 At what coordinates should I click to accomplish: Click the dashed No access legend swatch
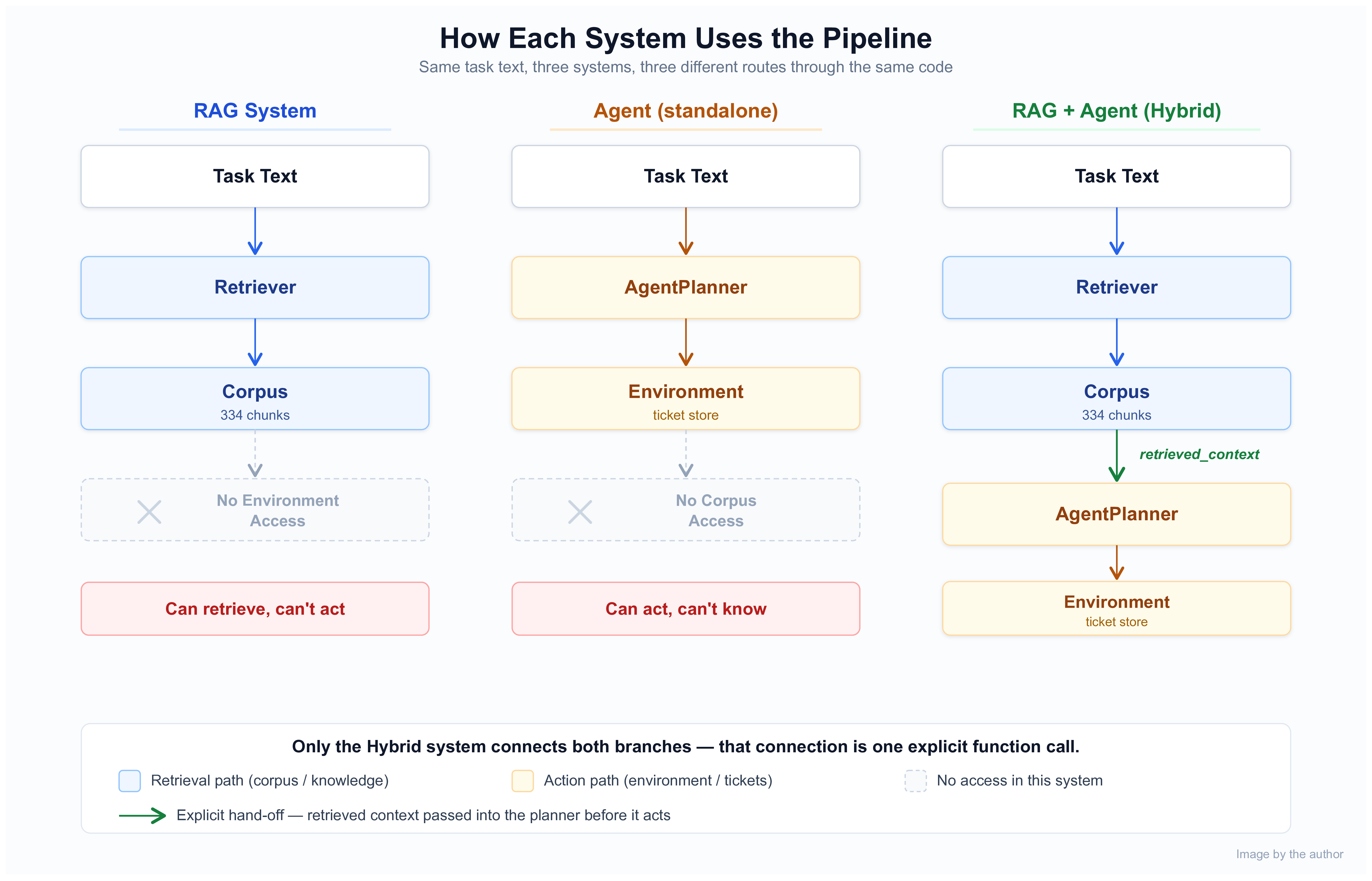[915, 781]
